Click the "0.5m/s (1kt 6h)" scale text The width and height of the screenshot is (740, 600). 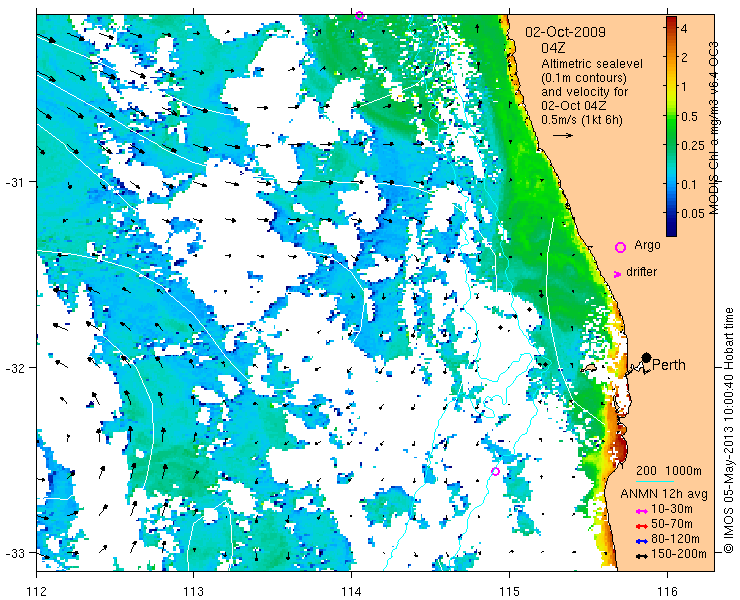(x=582, y=120)
